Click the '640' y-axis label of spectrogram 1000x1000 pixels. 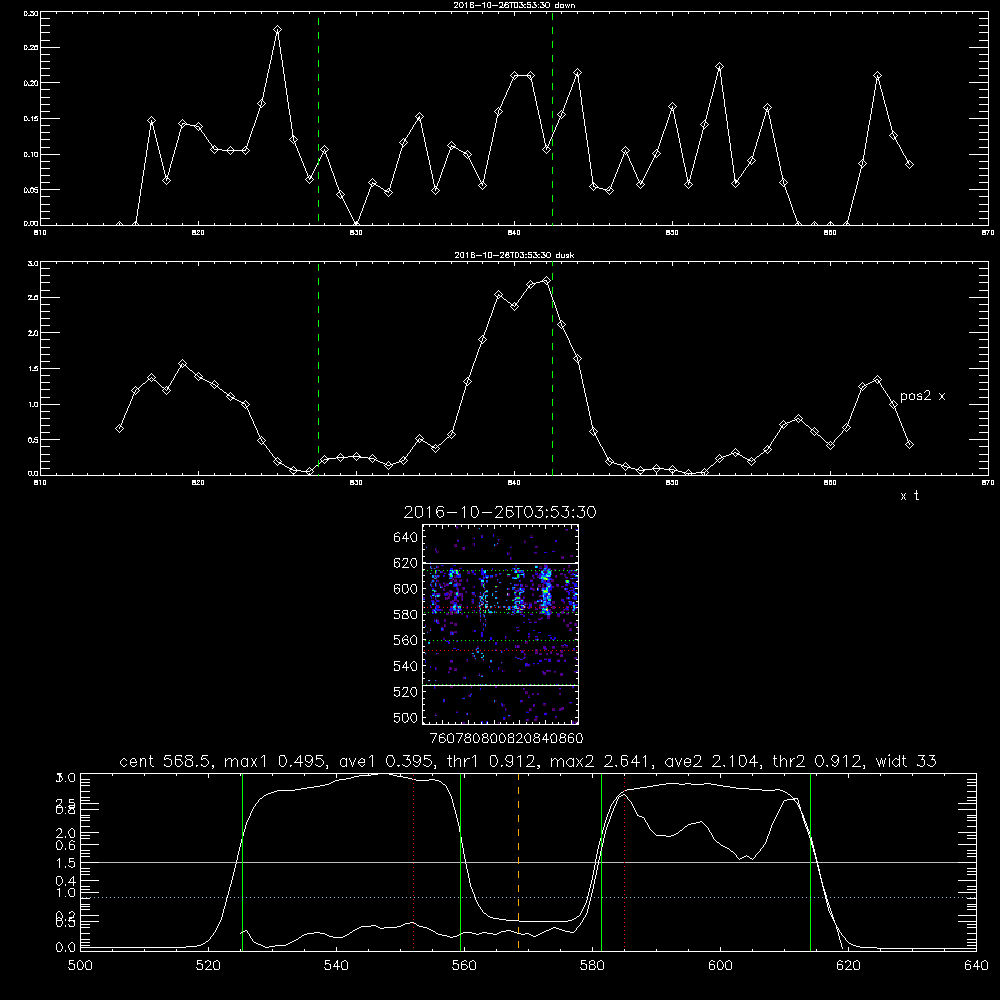coord(406,538)
